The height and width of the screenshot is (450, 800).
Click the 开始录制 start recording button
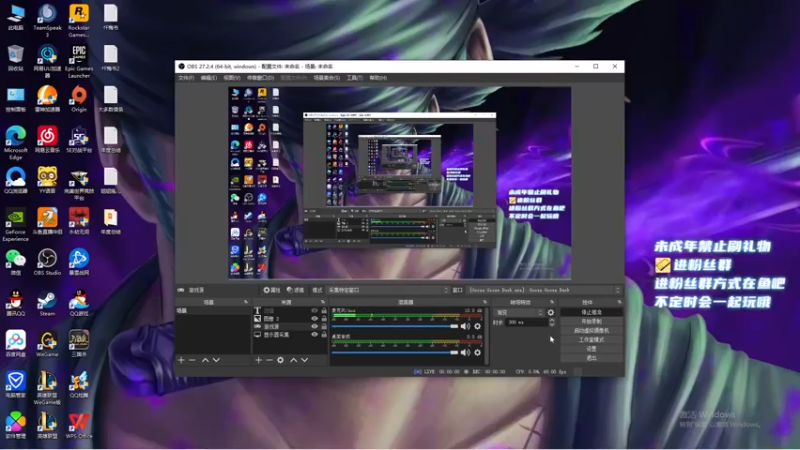point(591,321)
